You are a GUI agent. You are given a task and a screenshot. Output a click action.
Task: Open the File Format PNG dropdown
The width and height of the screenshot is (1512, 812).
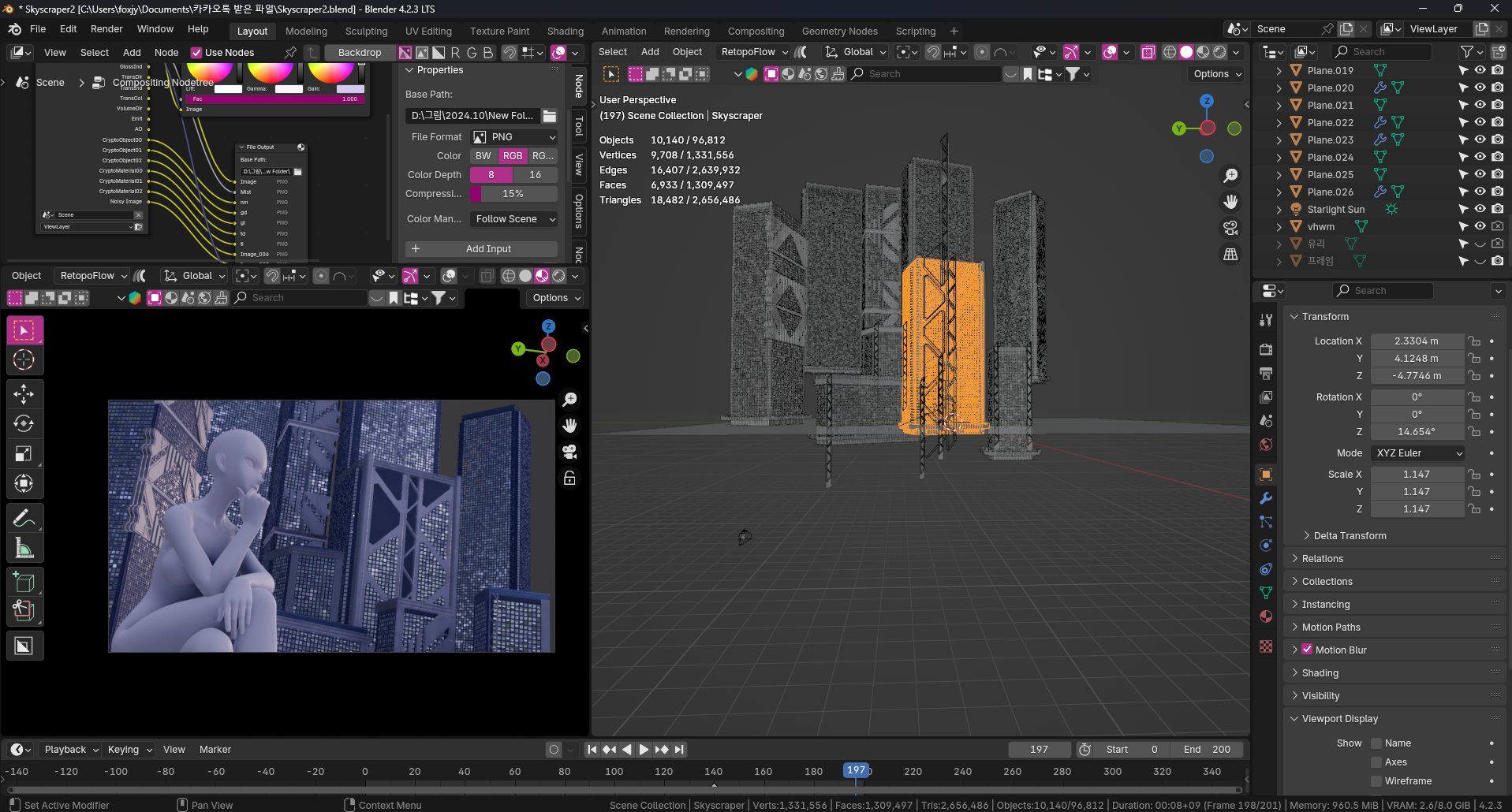click(514, 137)
